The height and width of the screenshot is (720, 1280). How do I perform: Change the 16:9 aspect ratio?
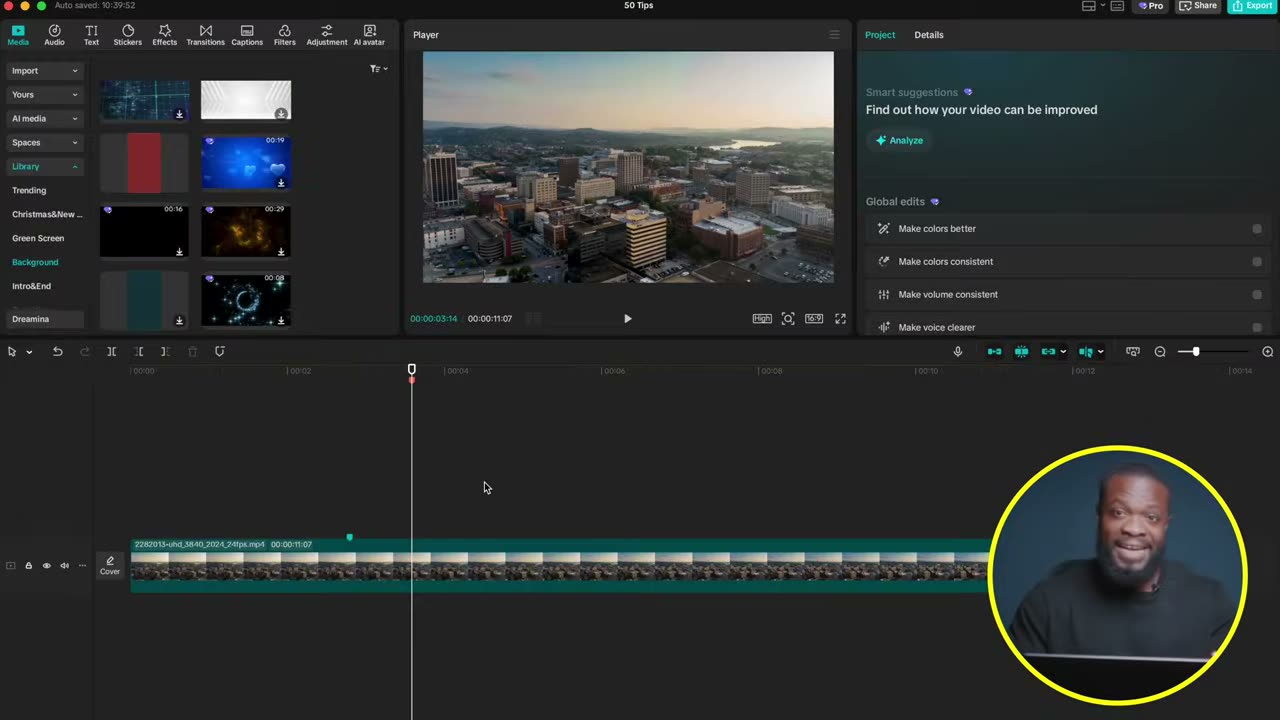click(x=814, y=319)
